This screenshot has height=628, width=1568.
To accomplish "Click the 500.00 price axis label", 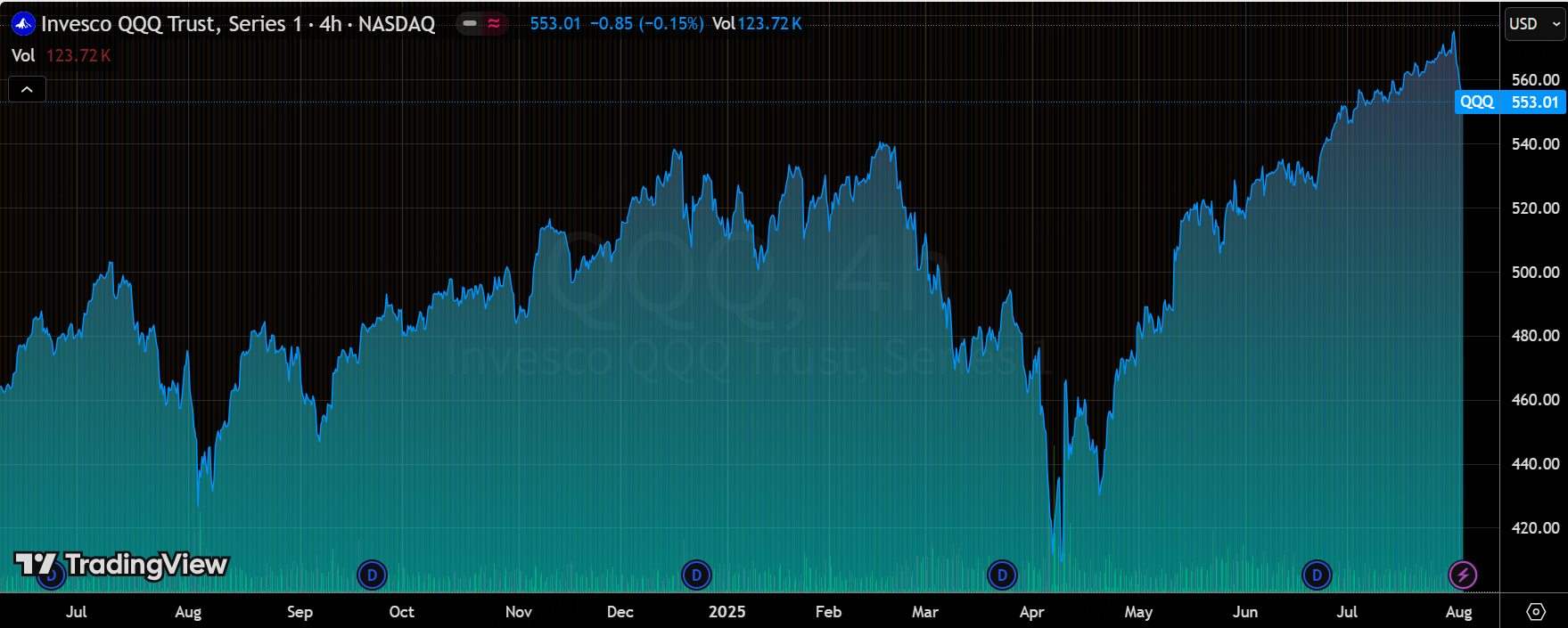I will (x=1535, y=273).
